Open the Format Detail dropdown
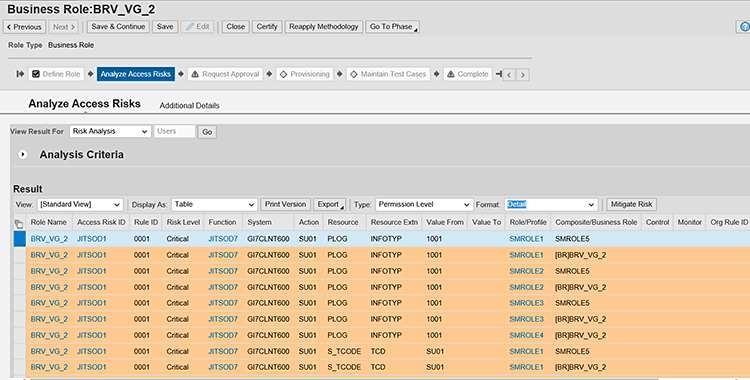The width and height of the screenshot is (750, 380). [551, 204]
